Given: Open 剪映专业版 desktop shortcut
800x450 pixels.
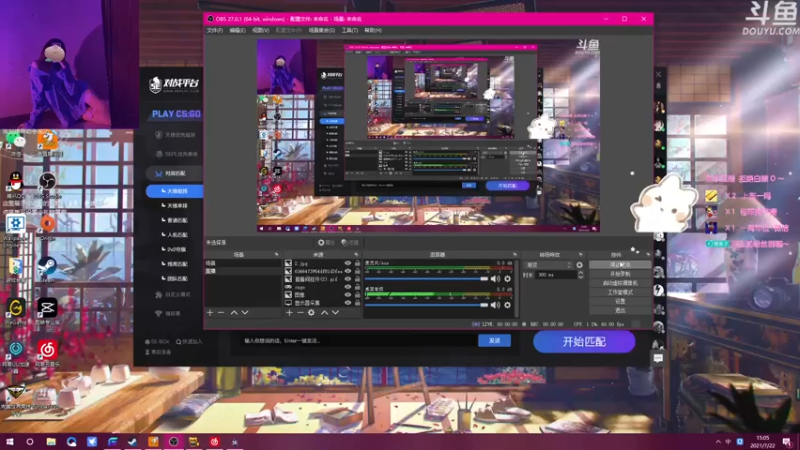Looking at the screenshot, I should coord(47,311).
